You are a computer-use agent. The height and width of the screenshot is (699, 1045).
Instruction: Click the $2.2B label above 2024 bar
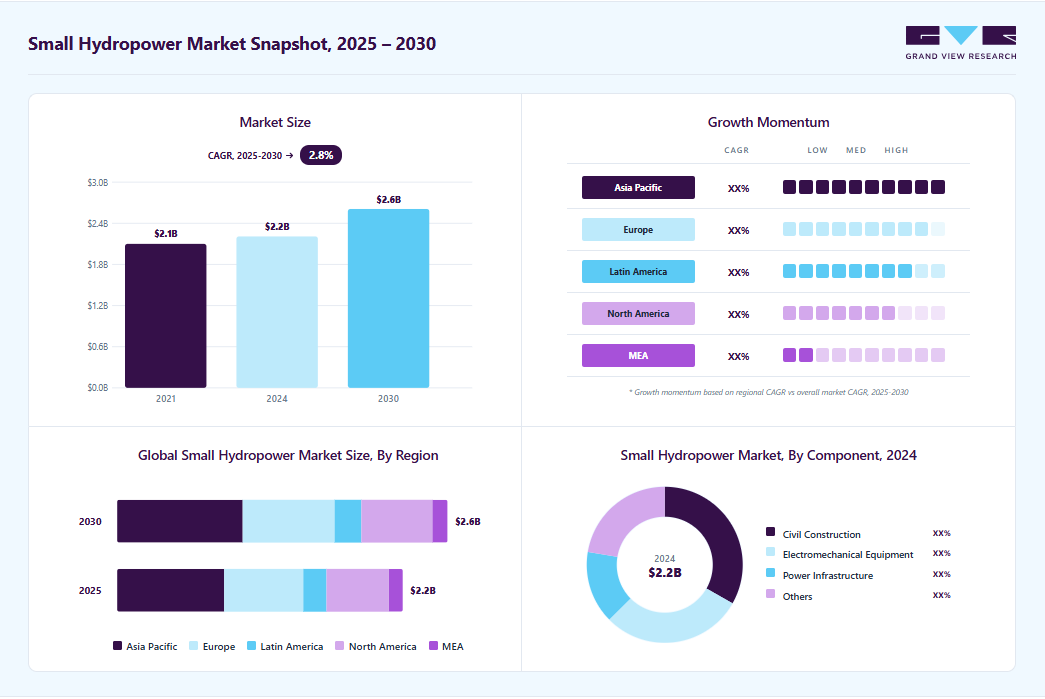(x=277, y=227)
